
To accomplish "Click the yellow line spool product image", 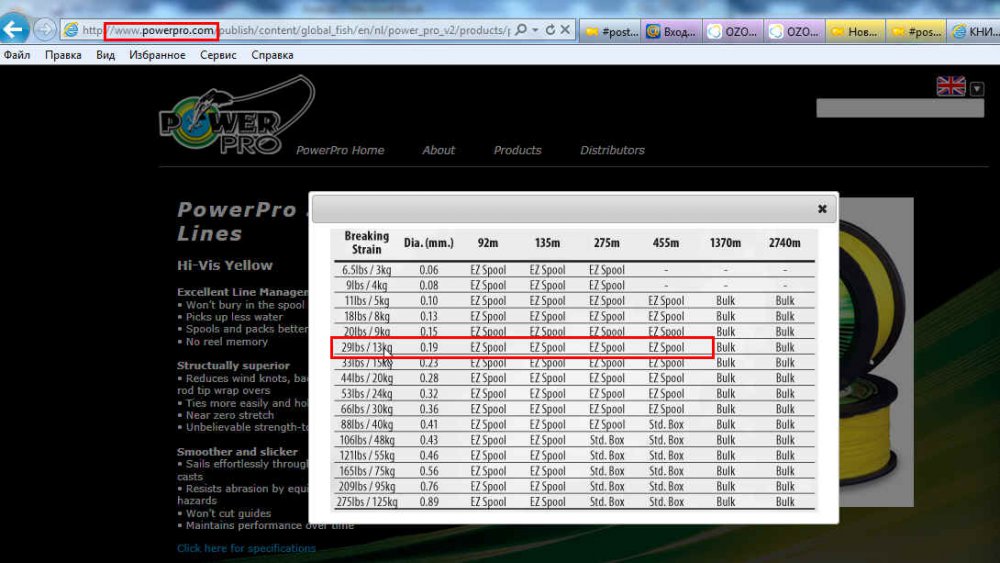I will pyautogui.click(x=876, y=352).
